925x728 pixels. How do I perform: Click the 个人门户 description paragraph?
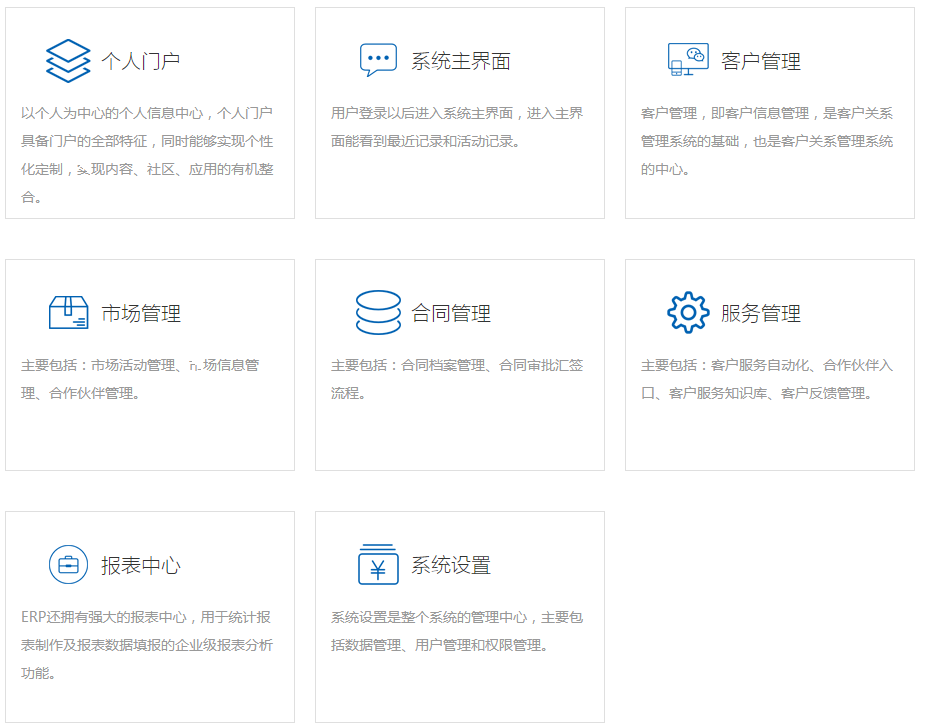pos(147,155)
